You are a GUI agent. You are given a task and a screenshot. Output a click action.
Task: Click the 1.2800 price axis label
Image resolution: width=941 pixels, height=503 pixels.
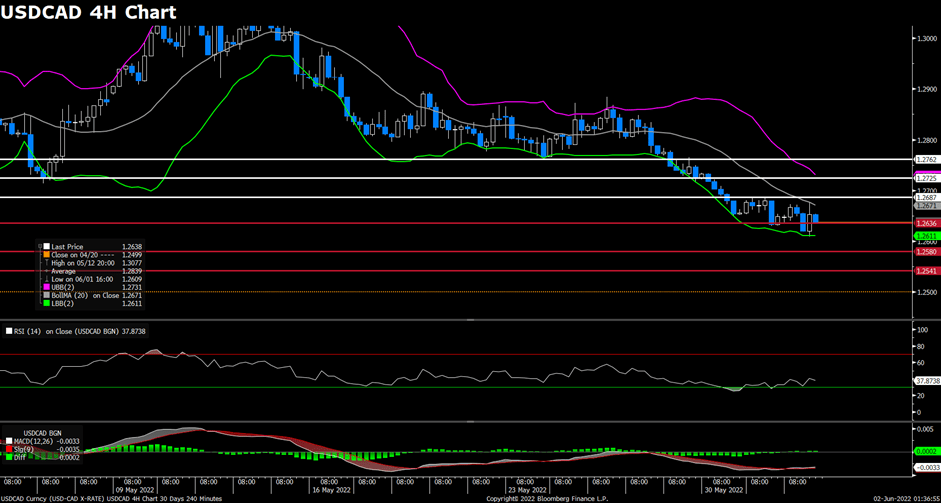(x=926, y=140)
